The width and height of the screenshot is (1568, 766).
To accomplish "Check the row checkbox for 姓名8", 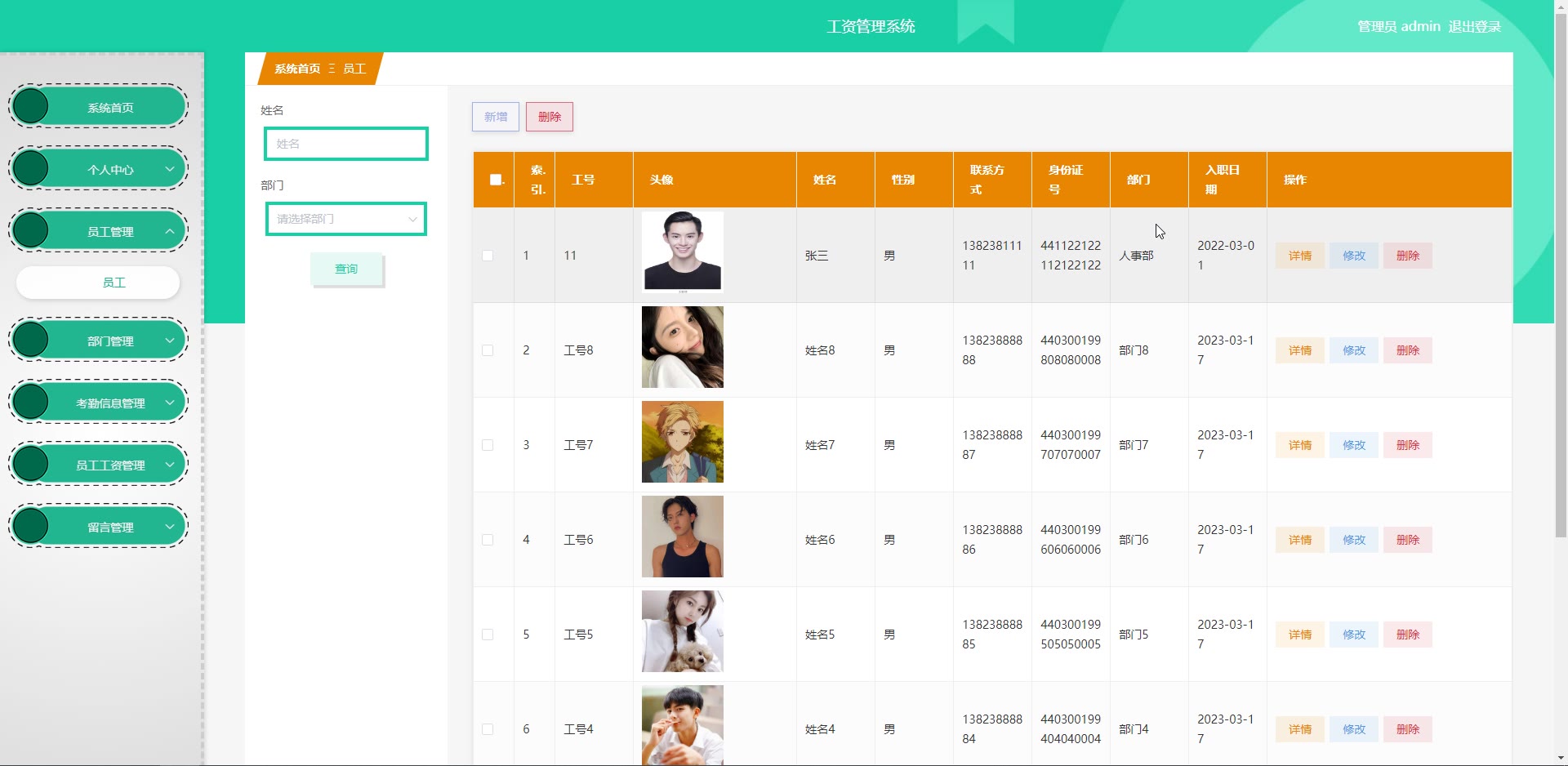I will point(488,350).
